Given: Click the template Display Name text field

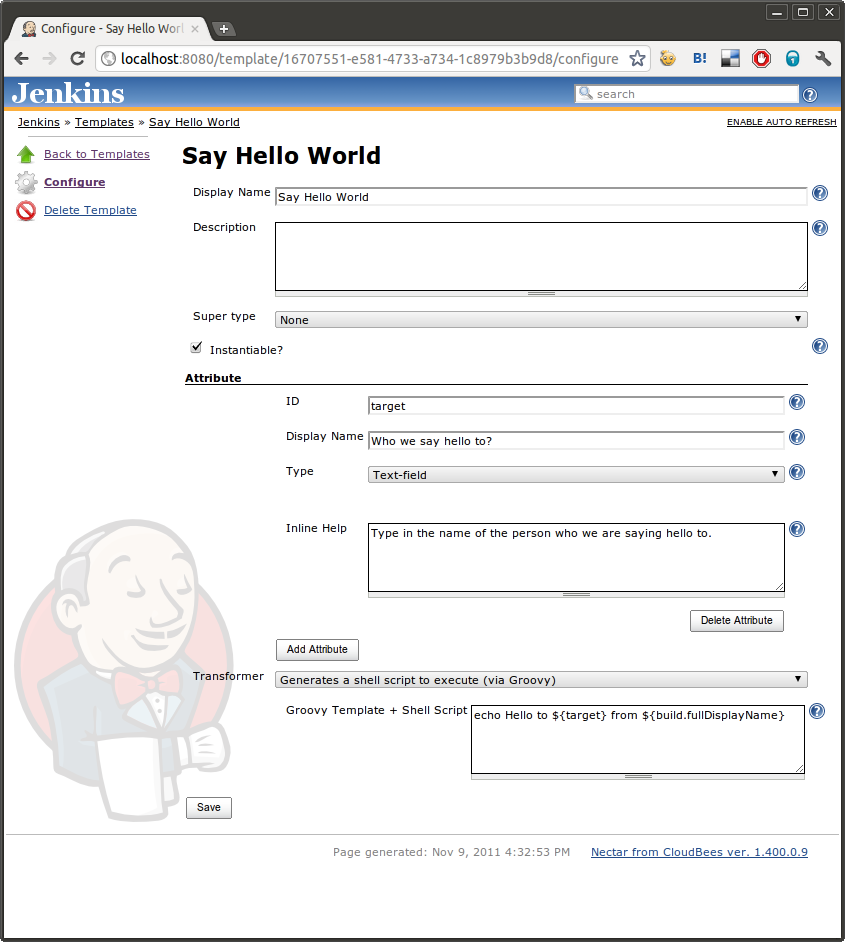Looking at the screenshot, I should [x=541, y=196].
